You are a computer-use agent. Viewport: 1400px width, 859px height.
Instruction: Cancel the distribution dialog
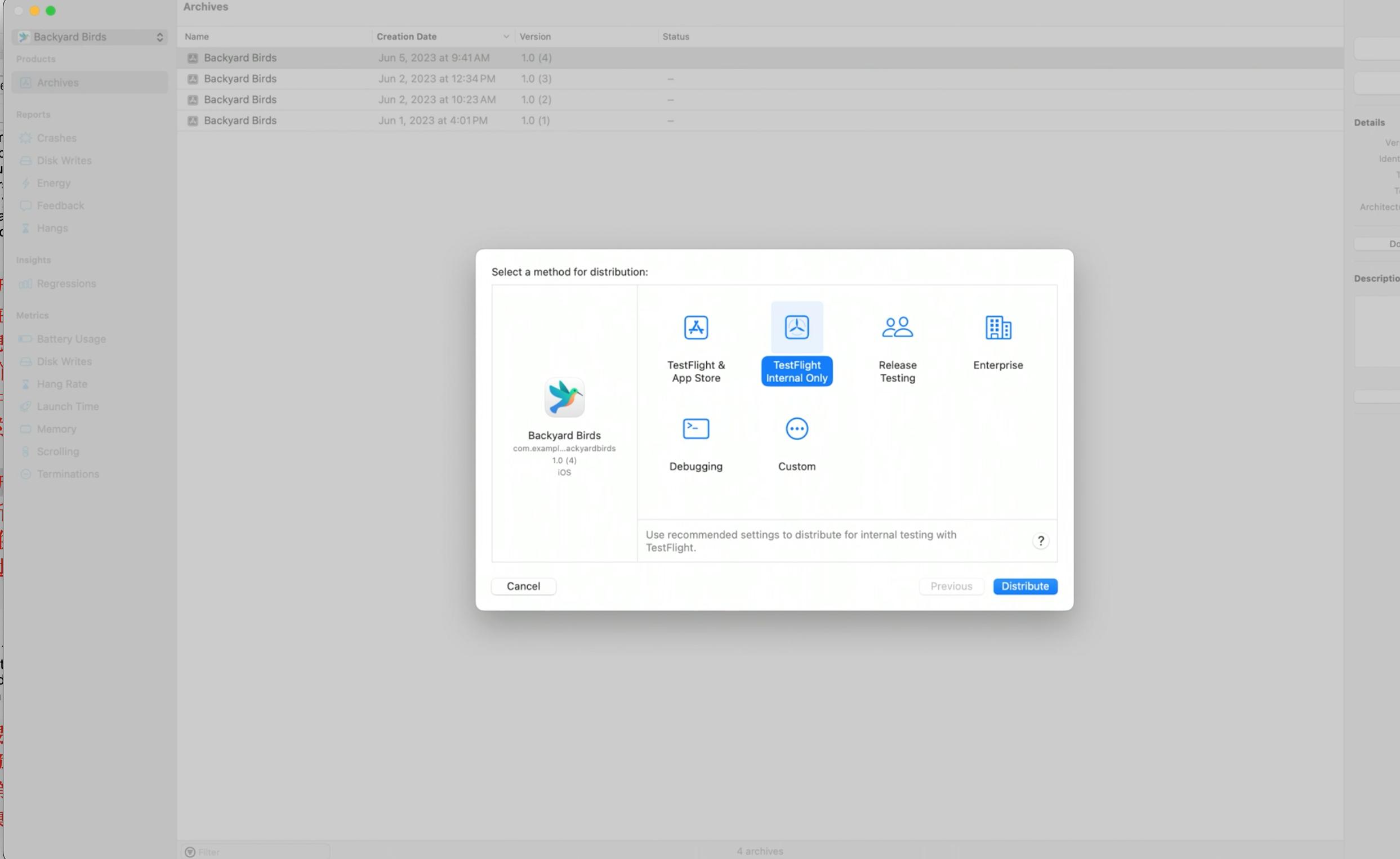[x=523, y=586]
